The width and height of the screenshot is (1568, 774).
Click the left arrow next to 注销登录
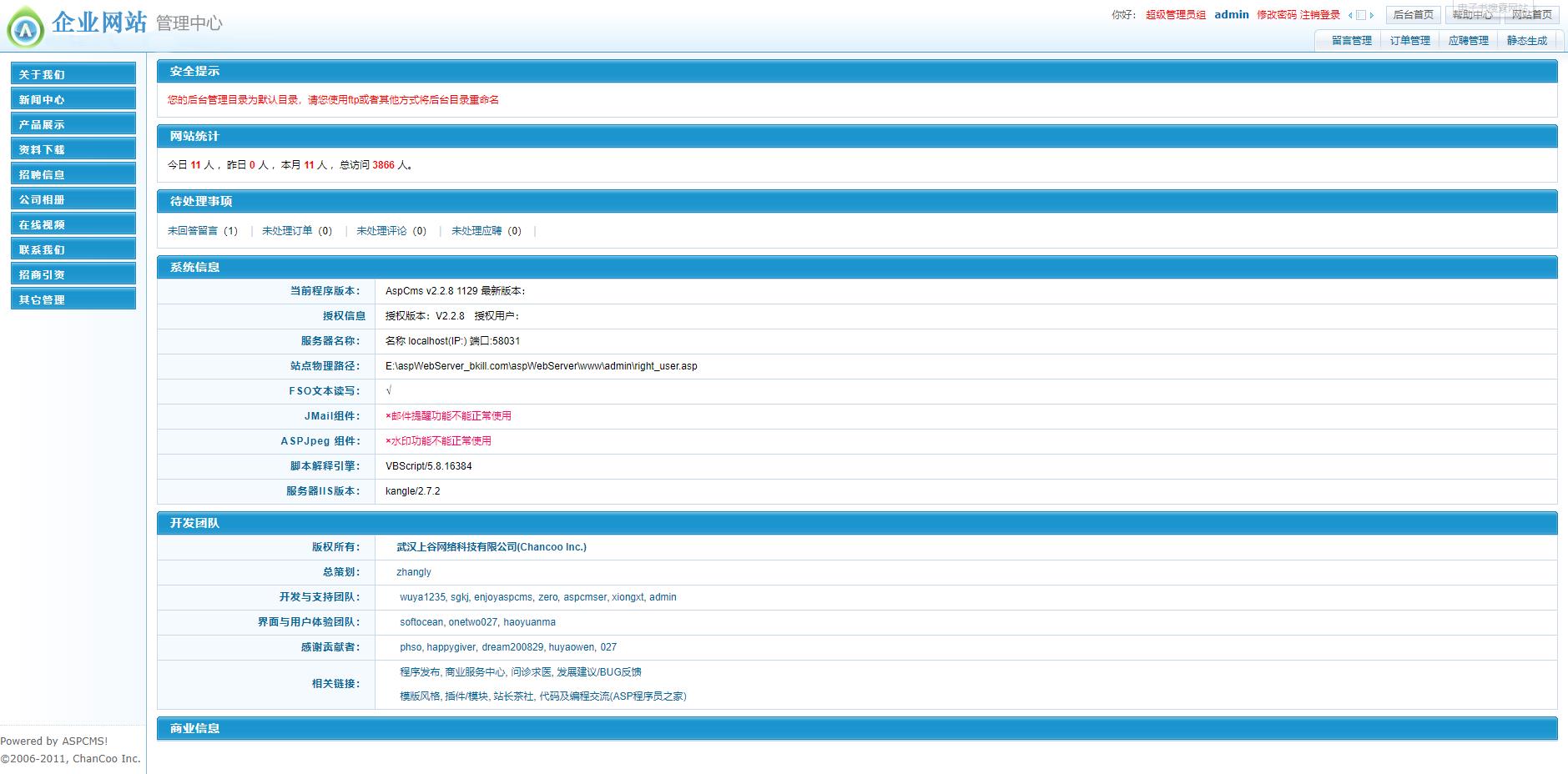pos(1350,15)
